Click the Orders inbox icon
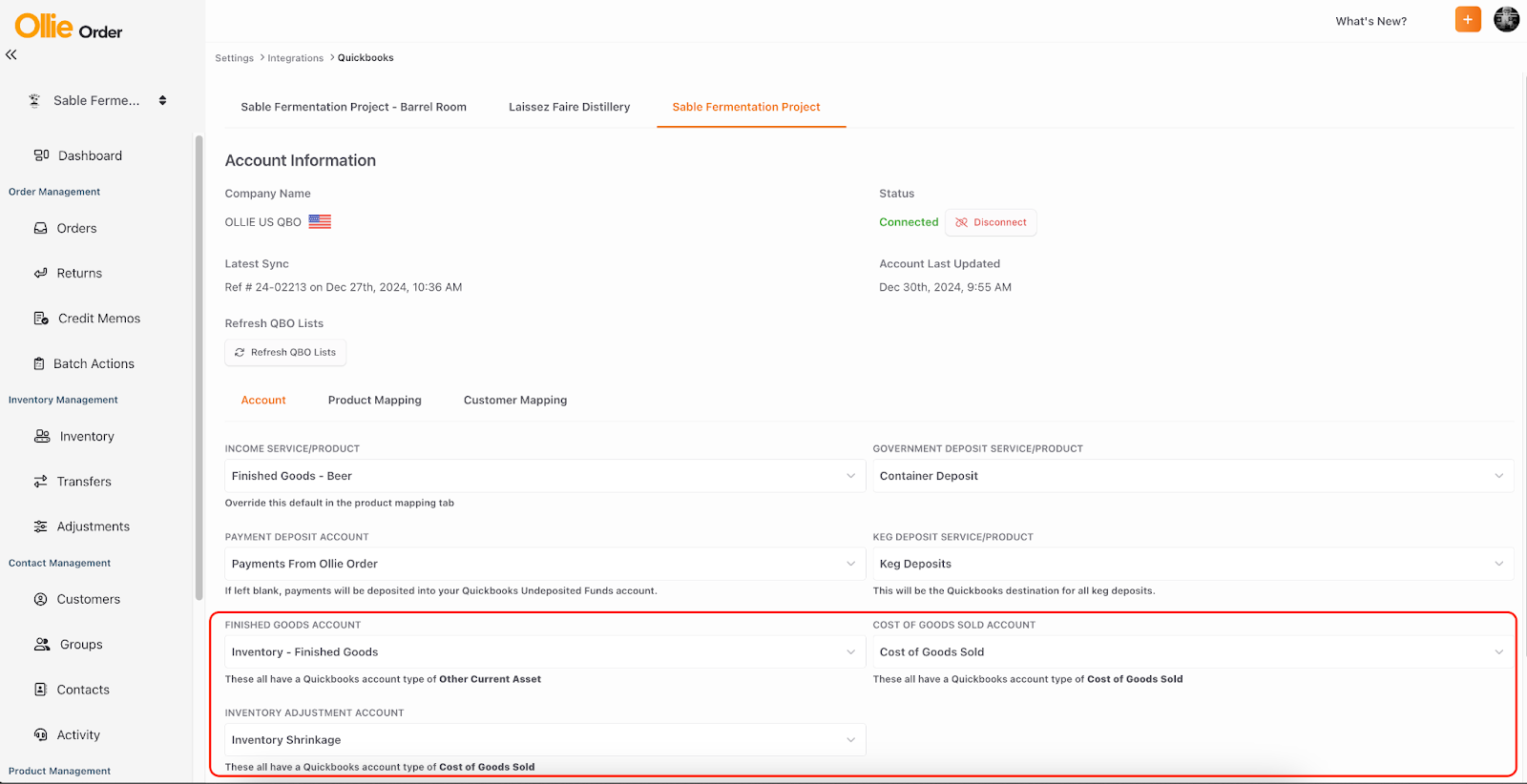This screenshot has width=1527, height=784. coord(40,228)
